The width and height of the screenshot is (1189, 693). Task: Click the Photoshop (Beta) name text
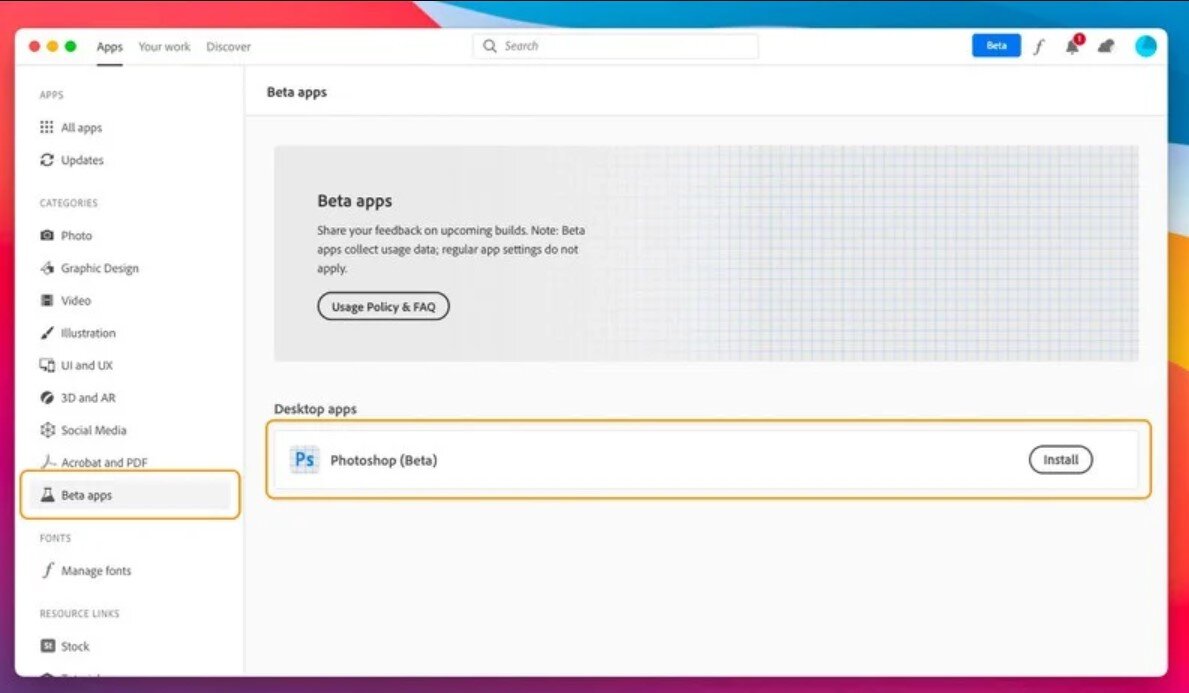coord(384,460)
